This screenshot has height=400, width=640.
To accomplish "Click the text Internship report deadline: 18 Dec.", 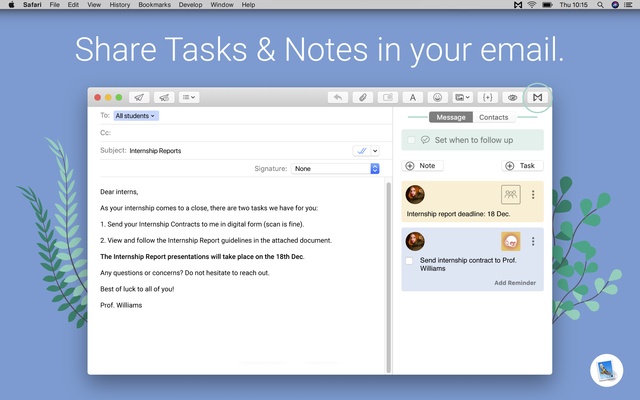I will pos(458,214).
